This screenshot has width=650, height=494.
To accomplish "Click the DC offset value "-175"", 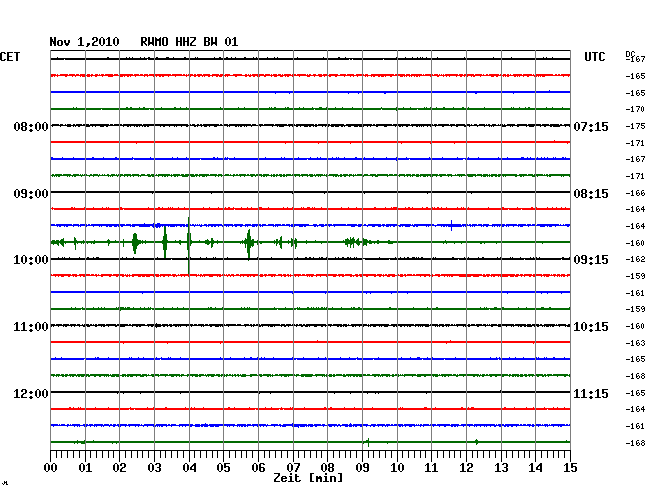I will [635, 126].
